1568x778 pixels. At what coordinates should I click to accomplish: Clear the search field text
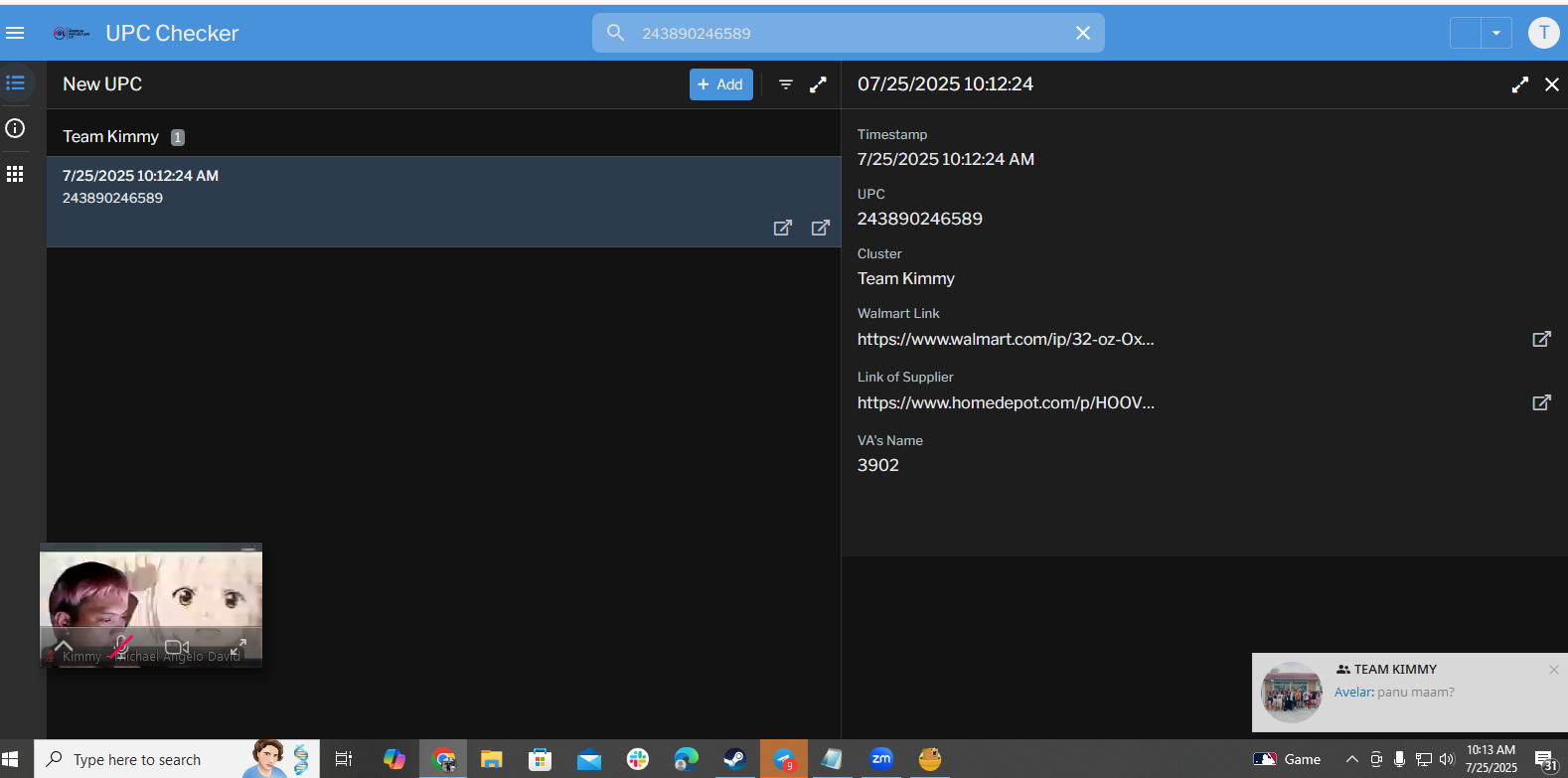tap(1082, 33)
